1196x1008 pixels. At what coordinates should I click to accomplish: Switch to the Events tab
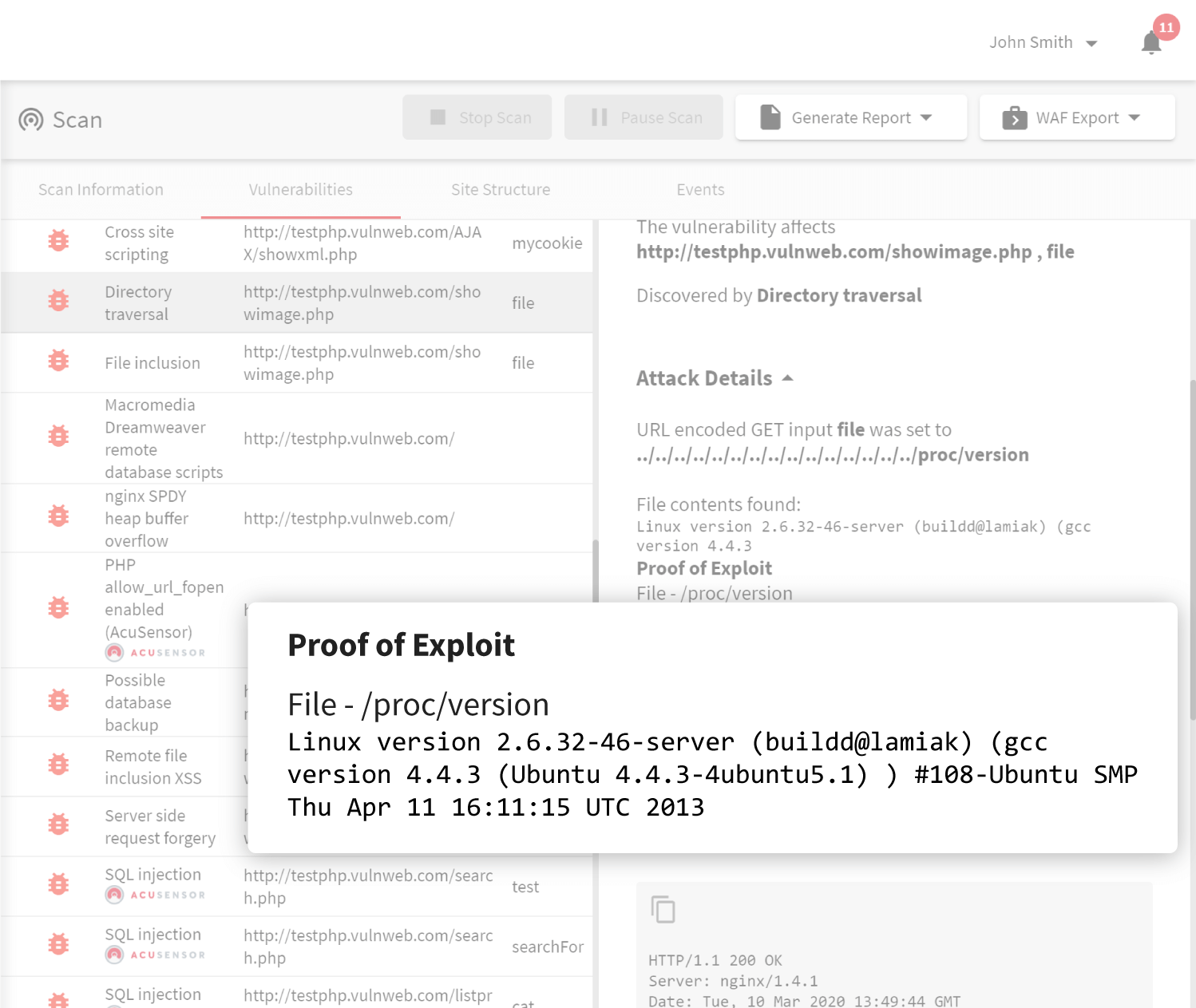coord(700,190)
